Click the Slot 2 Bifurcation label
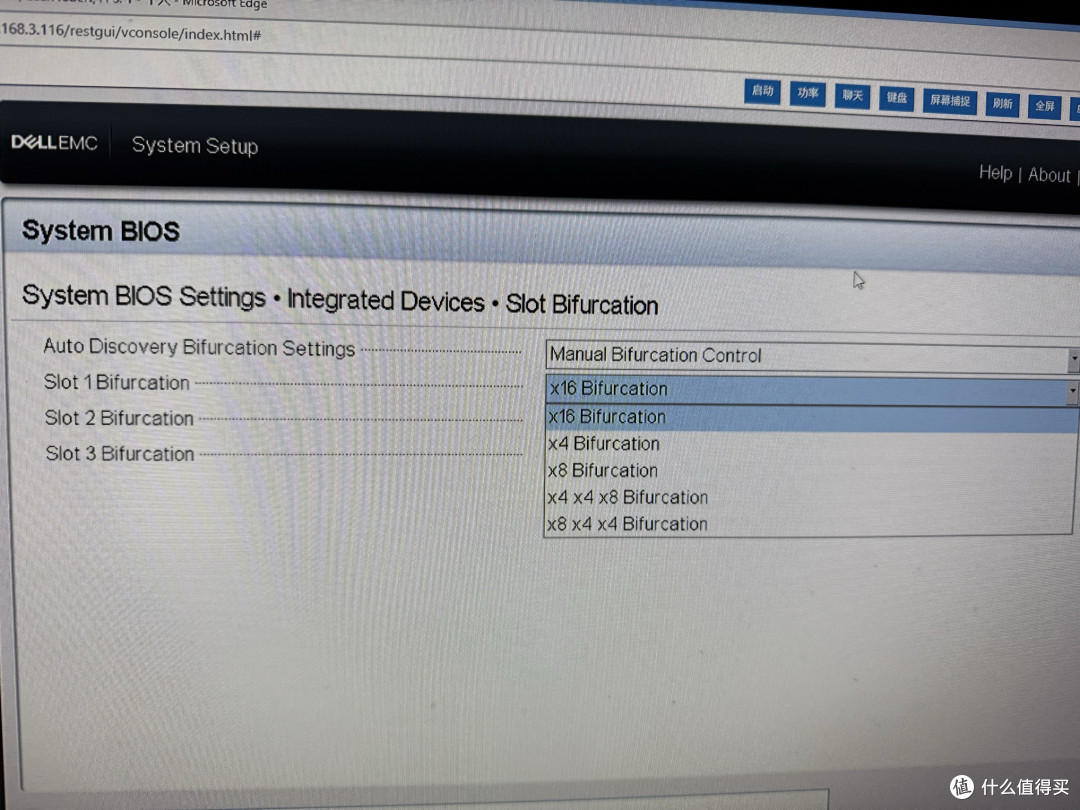The width and height of the screenshot is (1080, 810). (119, 418)
